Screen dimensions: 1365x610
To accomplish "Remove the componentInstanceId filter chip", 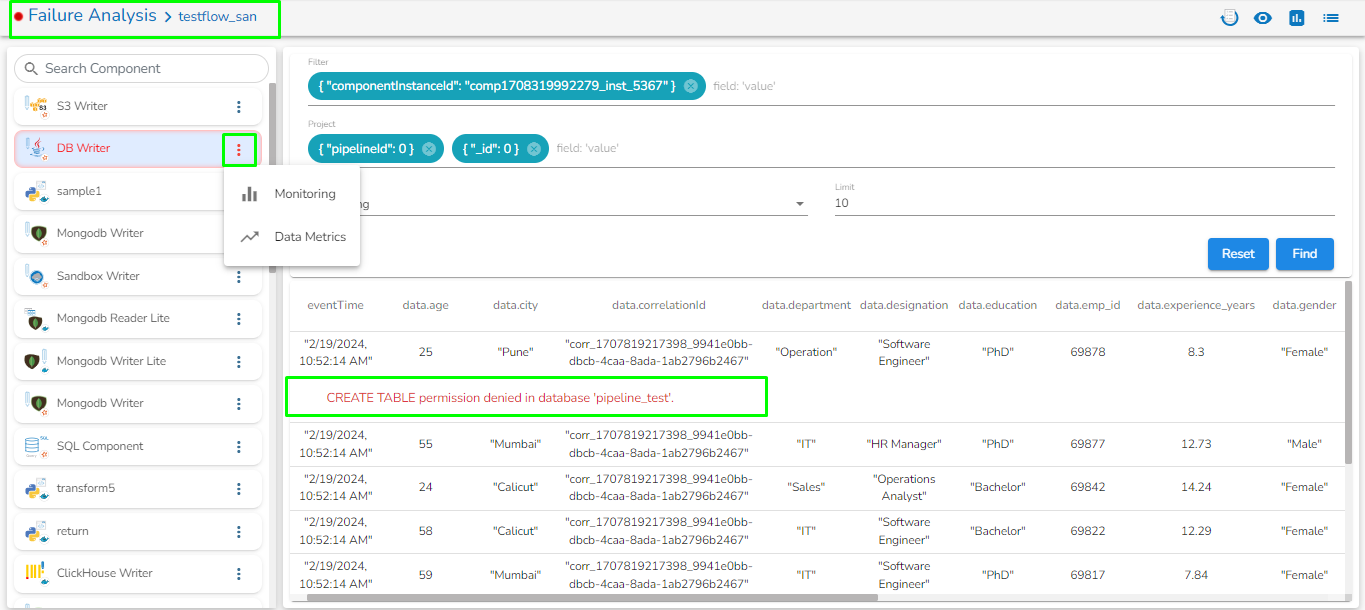I will (x=690, y=87).
